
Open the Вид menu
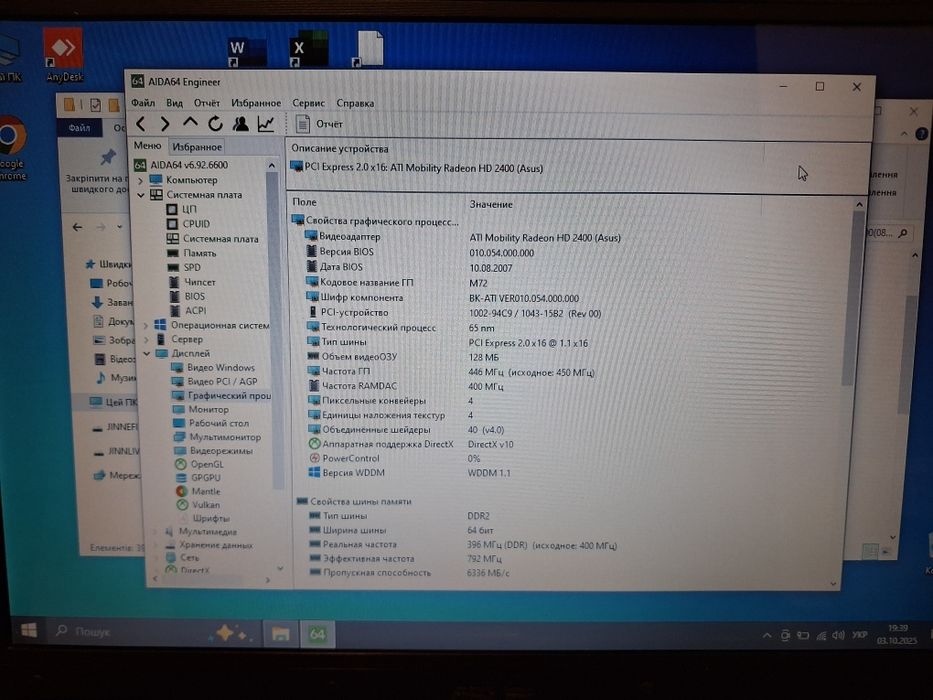(x=174, y=103)
